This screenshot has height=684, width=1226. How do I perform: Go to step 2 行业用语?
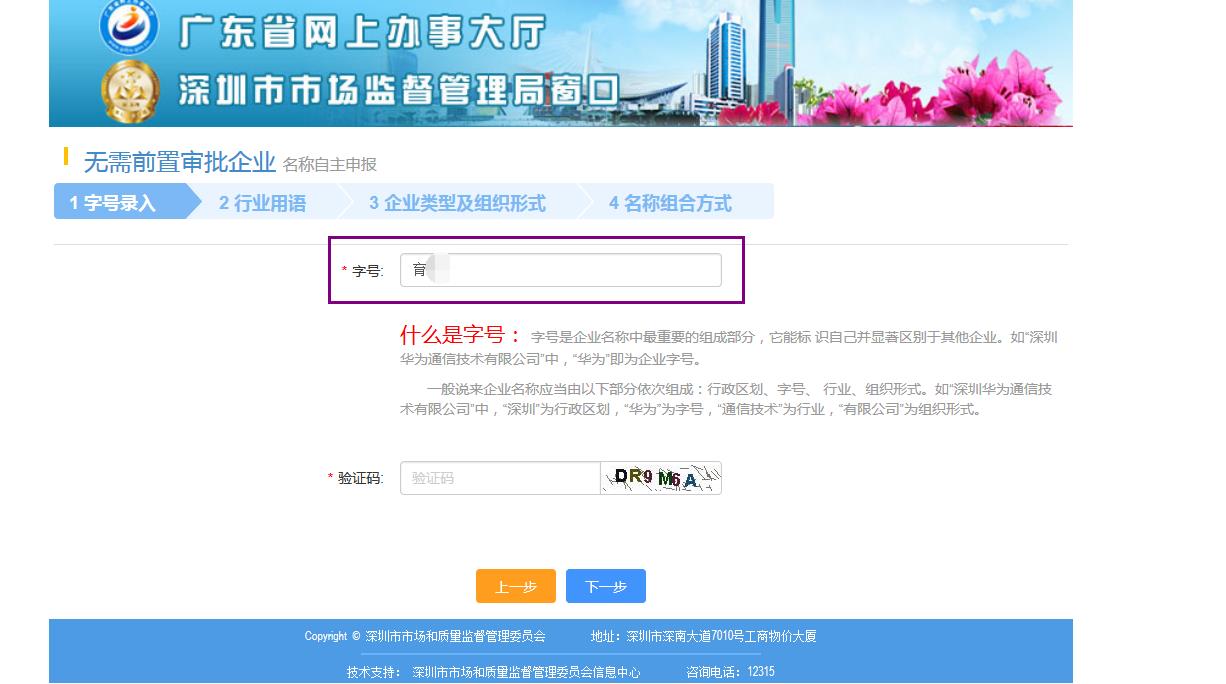point(263,203)
